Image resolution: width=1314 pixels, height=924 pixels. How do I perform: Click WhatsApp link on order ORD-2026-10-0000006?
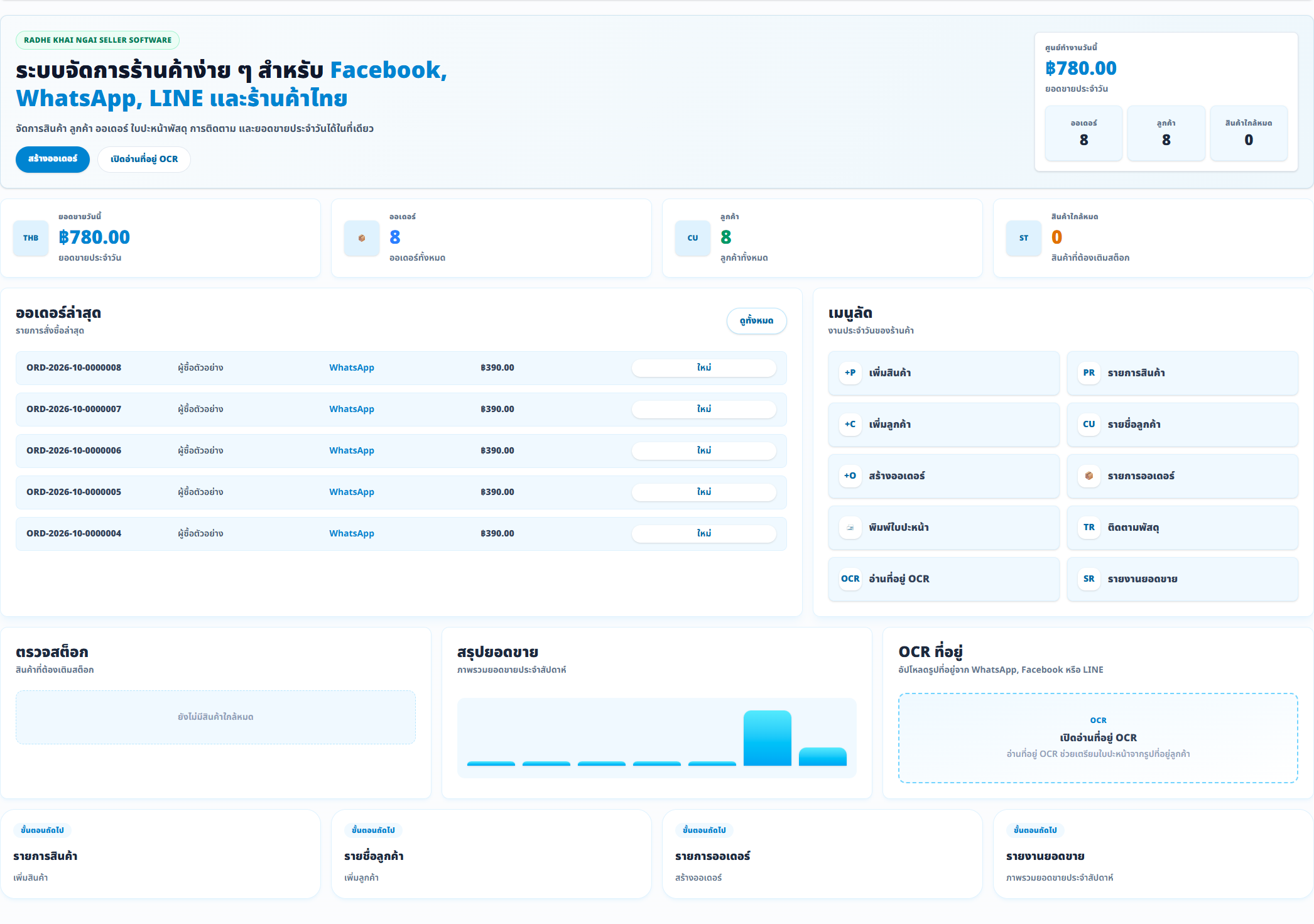tap(352, 450)
